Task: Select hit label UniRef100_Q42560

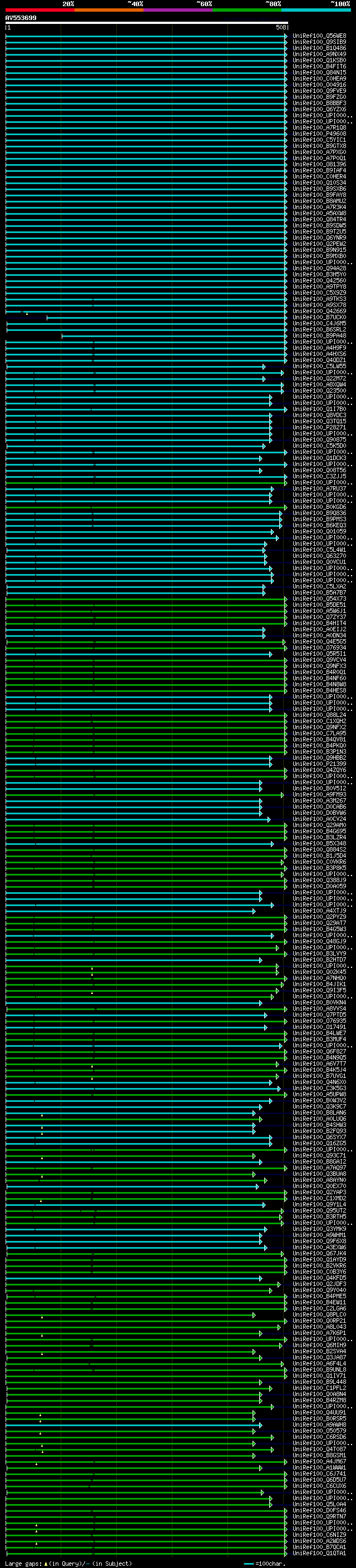Action: click(x=319, y=280)
